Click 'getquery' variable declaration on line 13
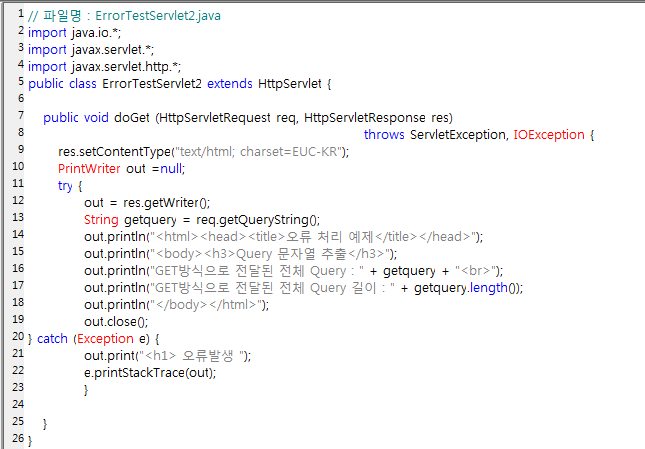This screenshot has height=449, width=645. [x=150, y=220]
